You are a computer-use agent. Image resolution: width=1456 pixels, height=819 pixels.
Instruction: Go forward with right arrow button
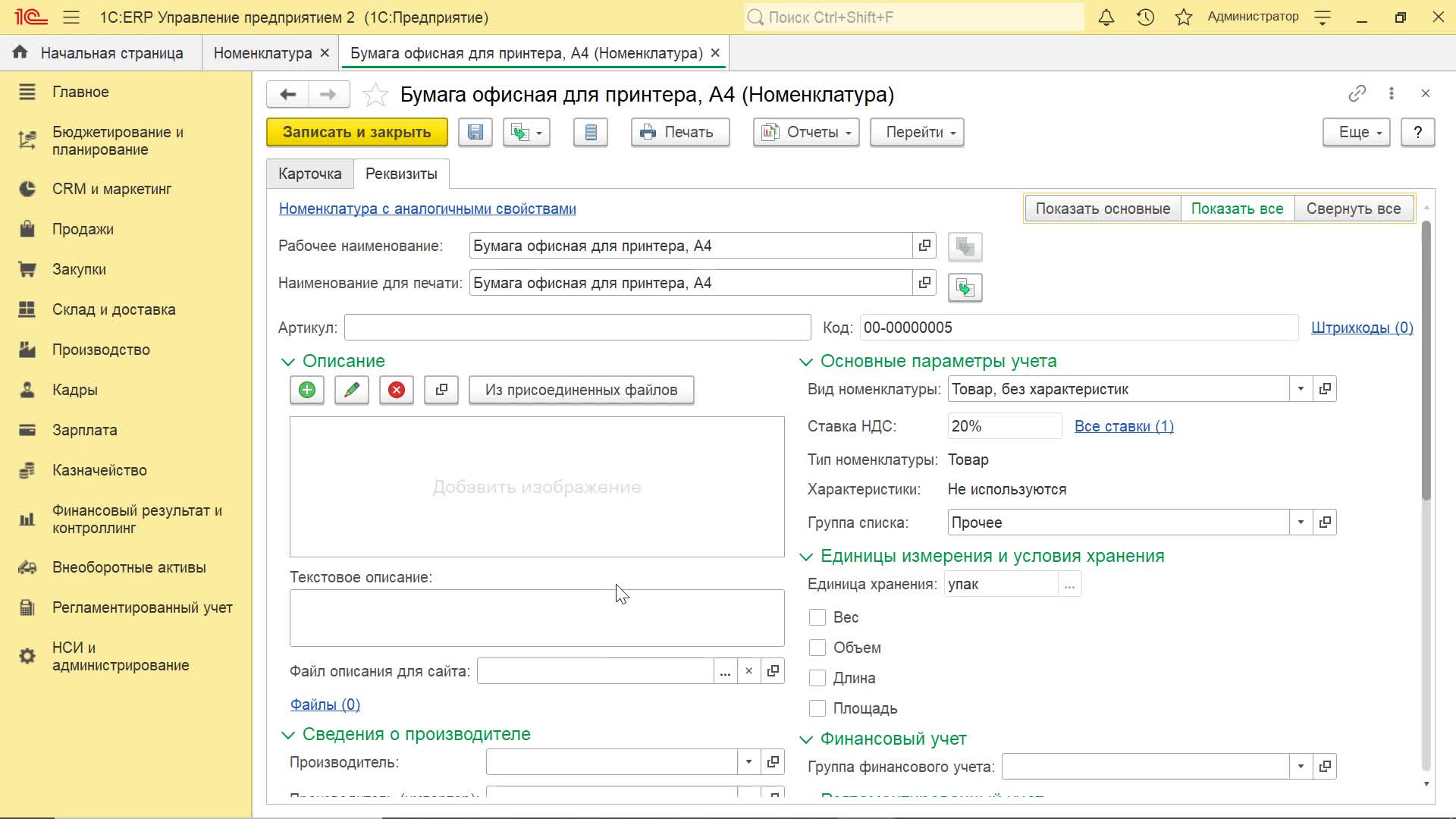[x=328, y=94]
